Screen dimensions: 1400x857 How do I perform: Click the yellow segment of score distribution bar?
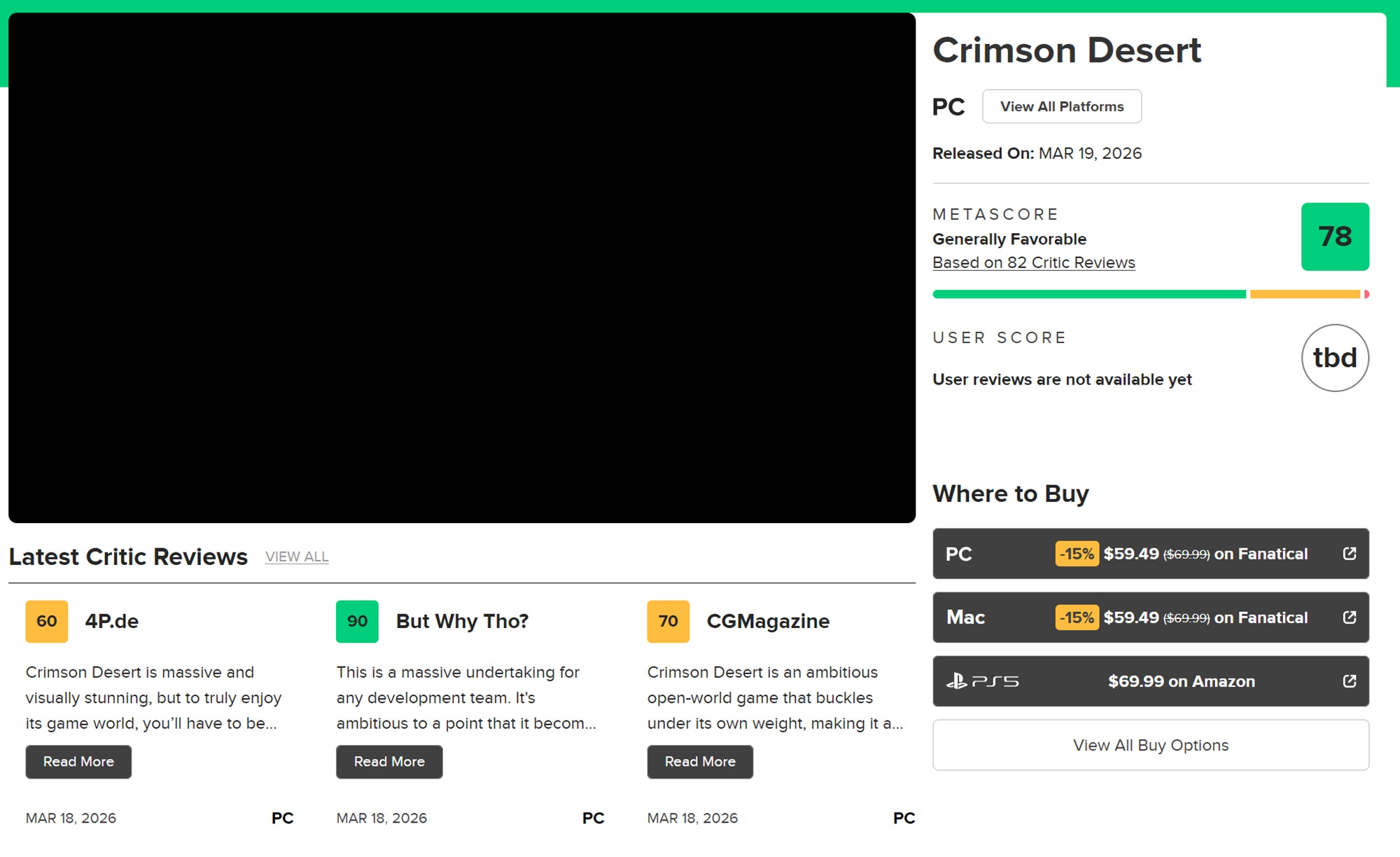pyautogui.click(x=1304, y=294)
